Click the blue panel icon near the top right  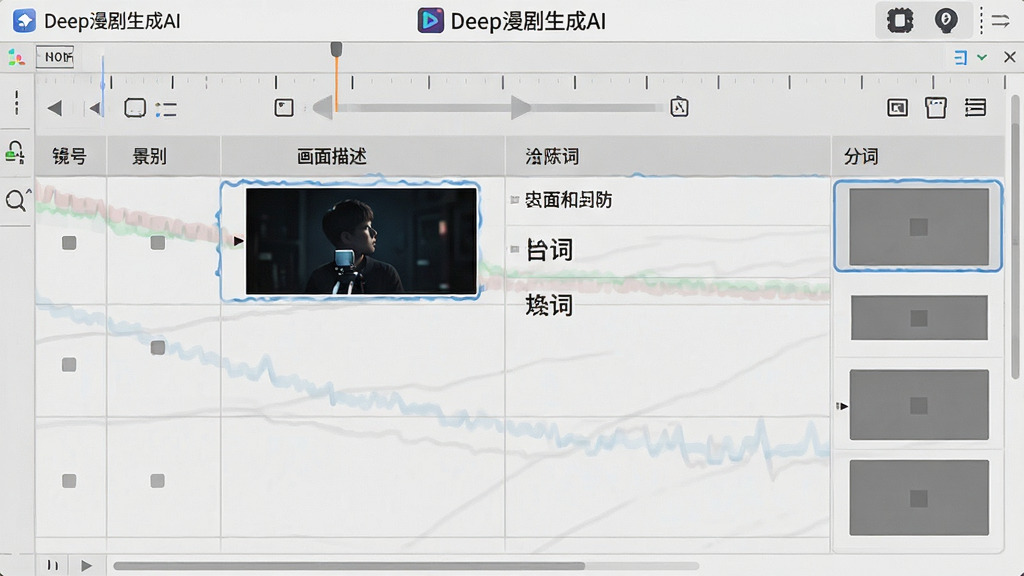pos(961,58)
